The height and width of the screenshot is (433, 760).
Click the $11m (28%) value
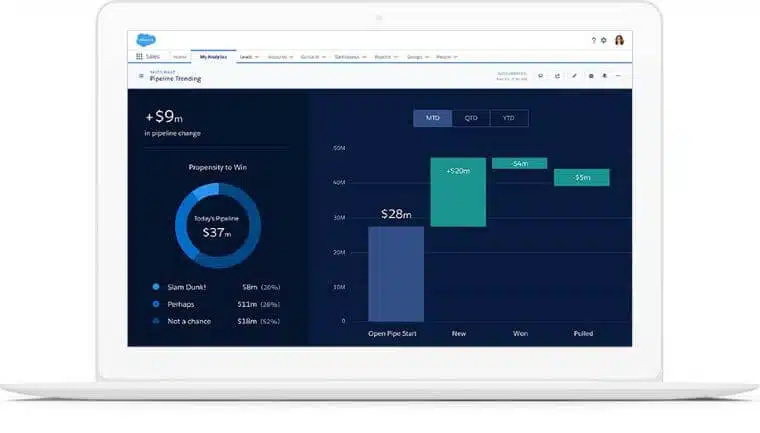click(x=258, y=304)
